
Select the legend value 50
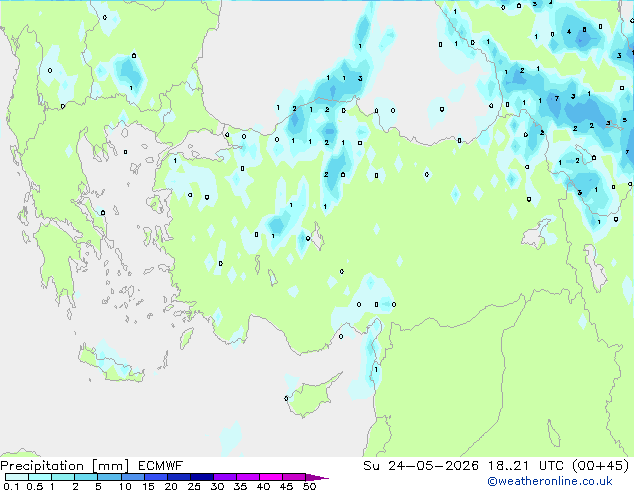click(x=310, y=486)
